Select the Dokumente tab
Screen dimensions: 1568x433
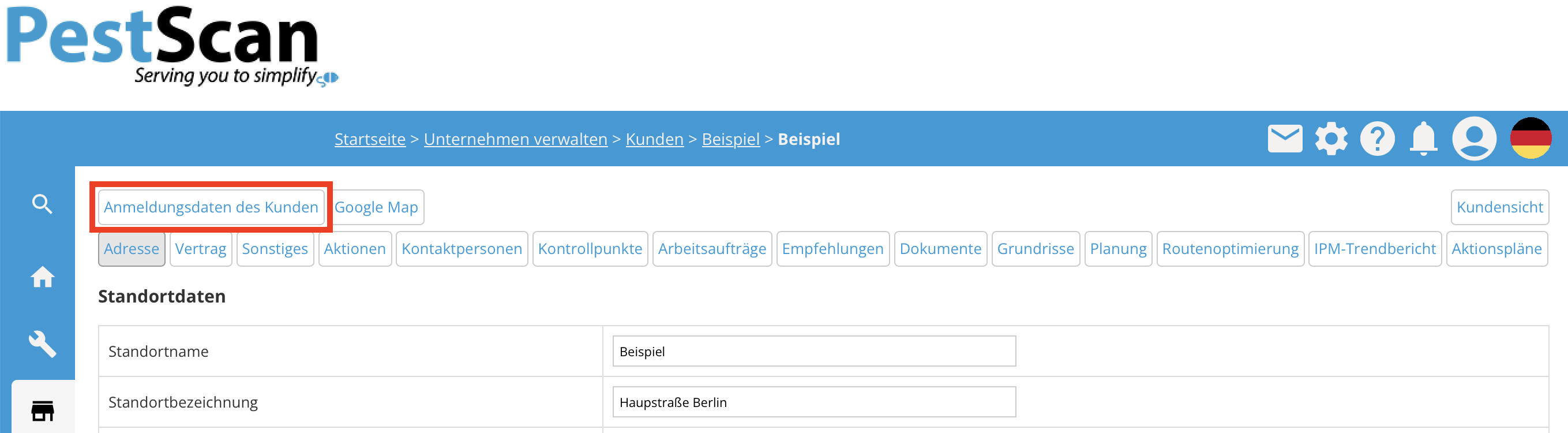(x=940, y=248)
